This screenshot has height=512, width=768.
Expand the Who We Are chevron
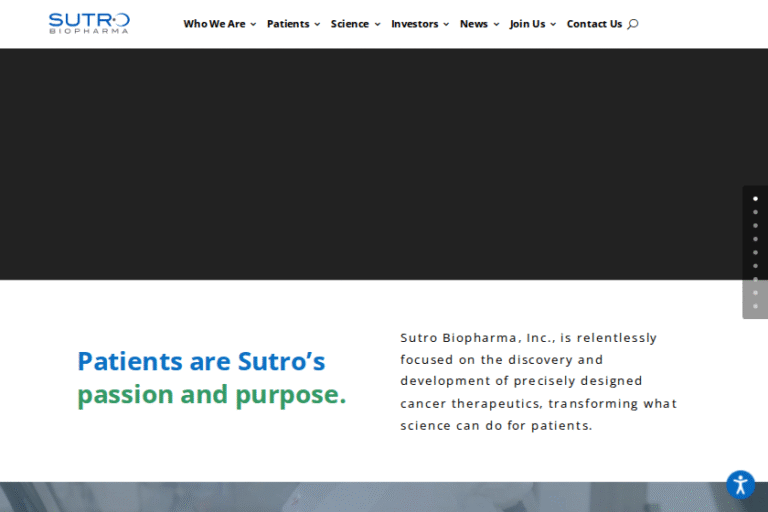(253, 24)
